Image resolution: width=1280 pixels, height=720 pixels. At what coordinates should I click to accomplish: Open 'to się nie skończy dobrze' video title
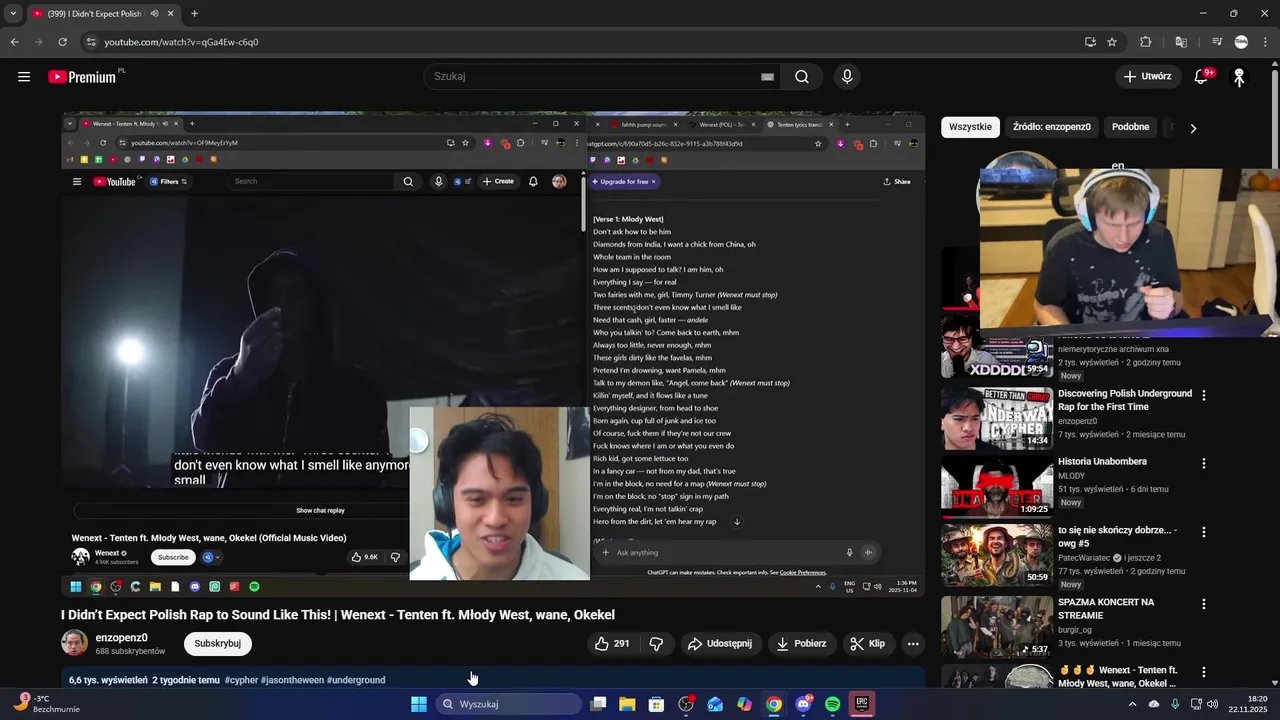[1117, 537]
